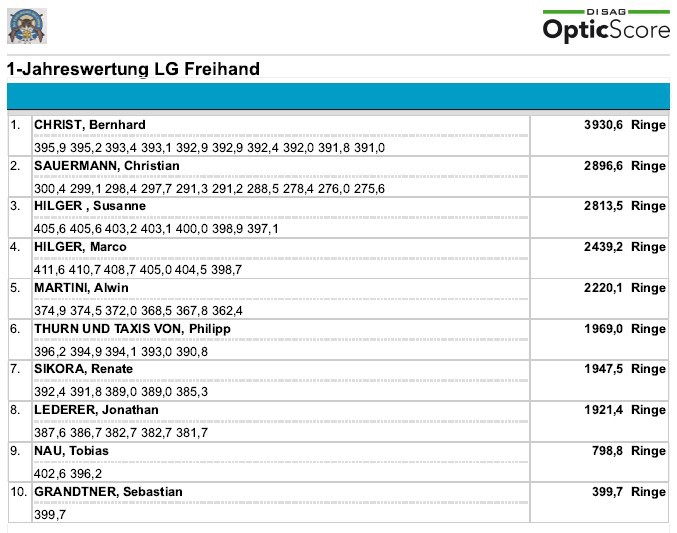Select CHRIST, Bernhard entry name
Screen dimensions: 677x533
point(90,125)
